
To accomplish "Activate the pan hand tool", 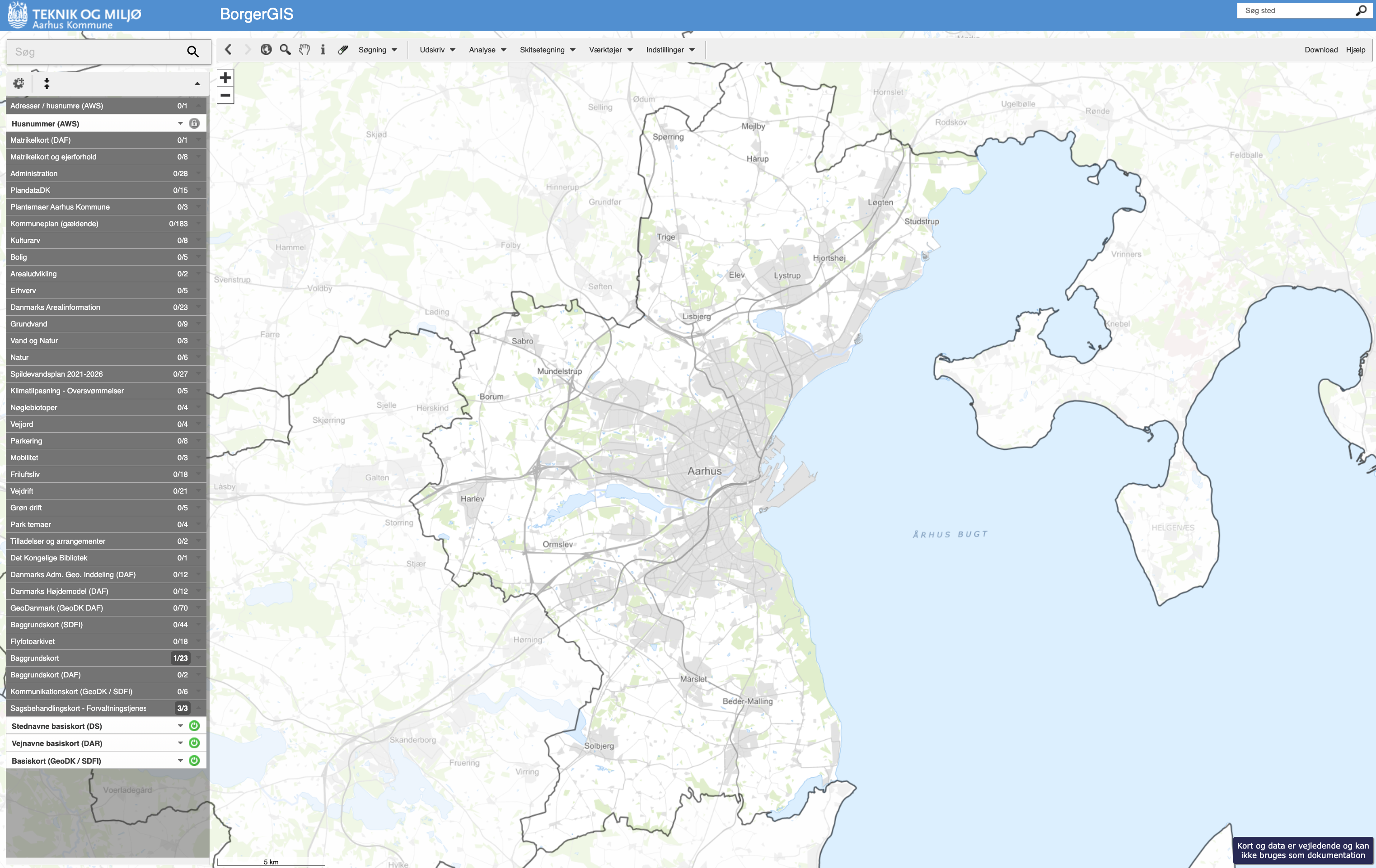I will click(x=304, y=50).
